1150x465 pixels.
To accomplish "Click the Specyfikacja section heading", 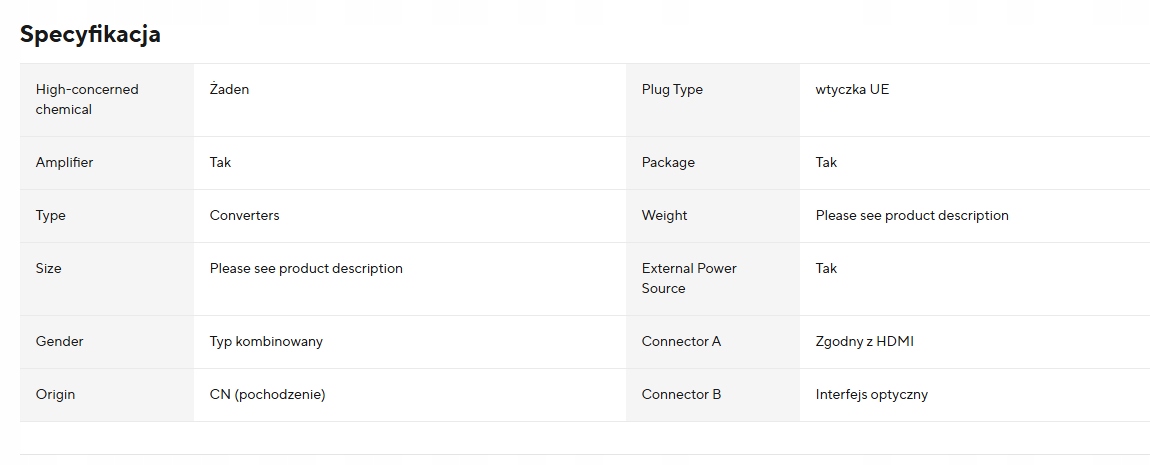I will pos(90,34).
